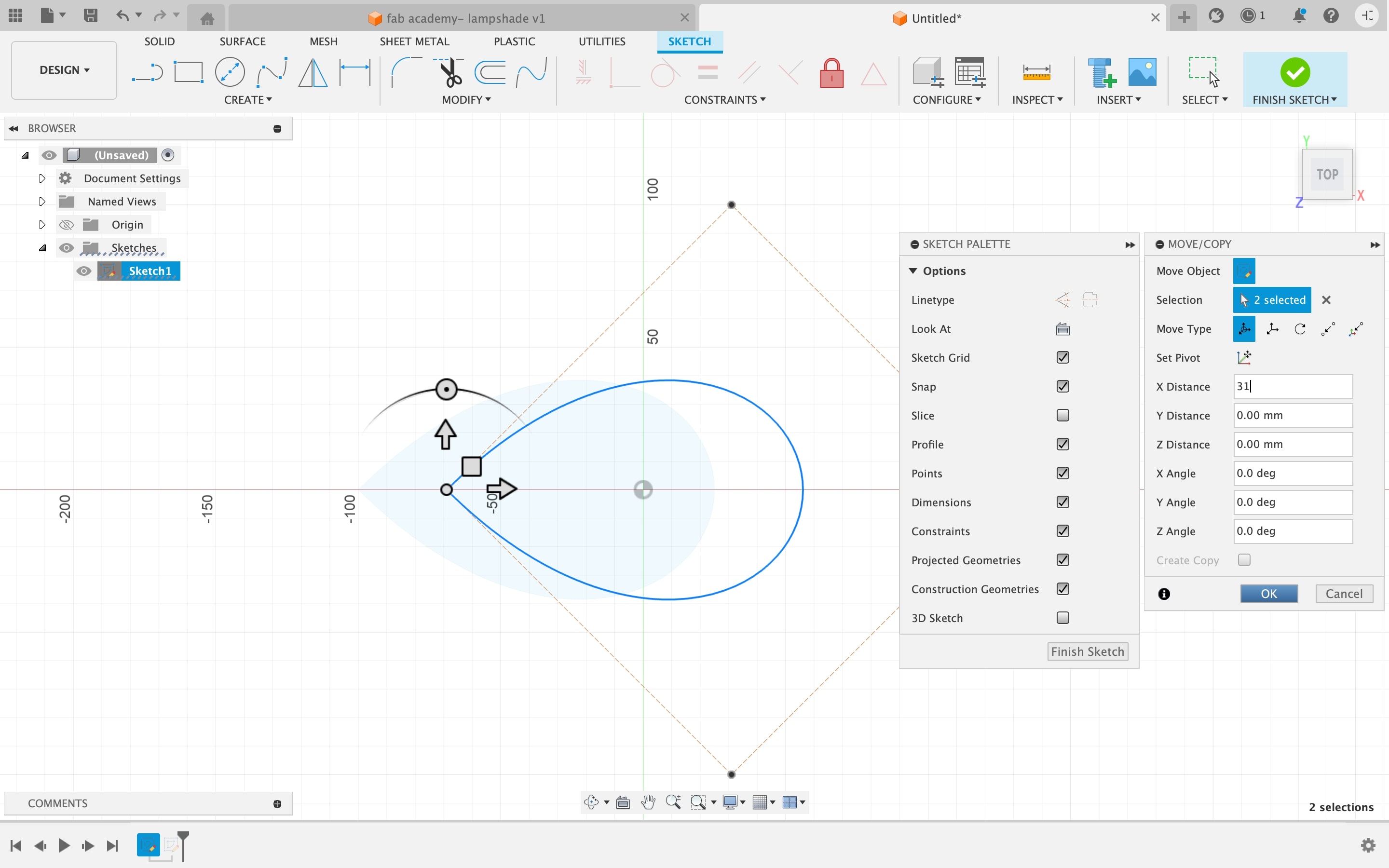Click the X Distance input field
Image resolution: width=1389 pixels, height=868 pixels.
coord(1292,386)
